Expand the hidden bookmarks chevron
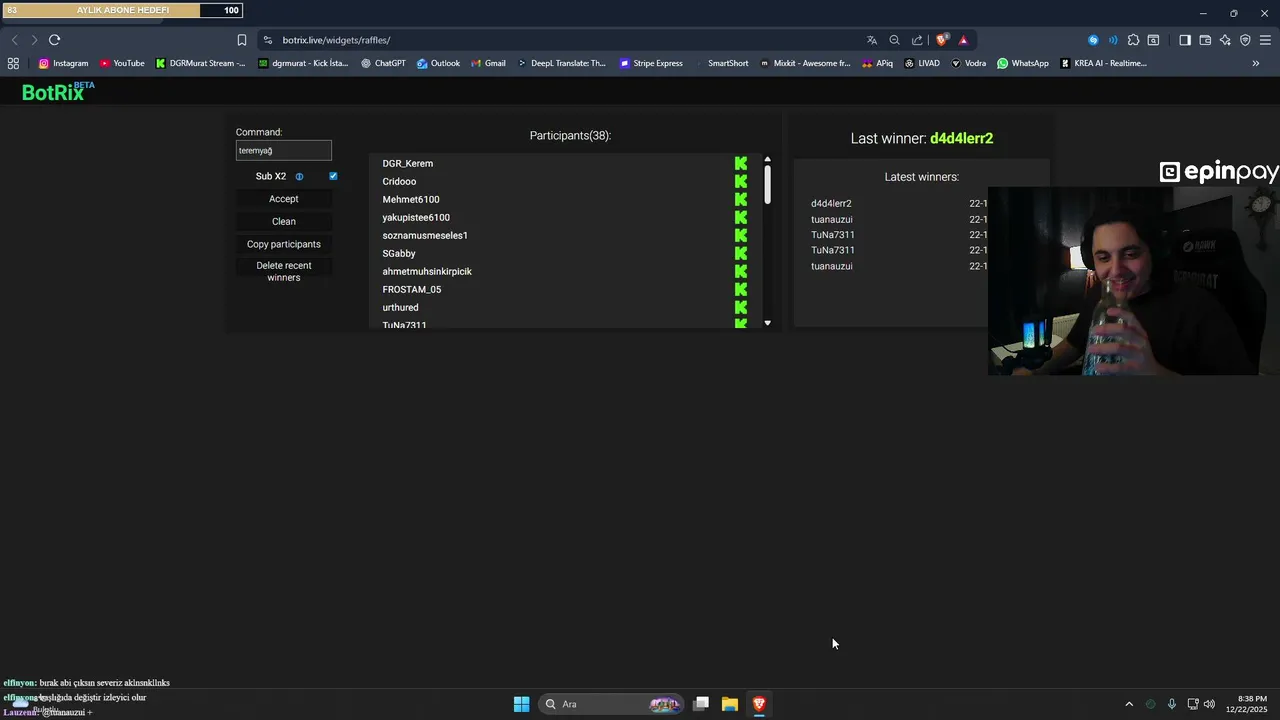 (x=1256, y=63)
